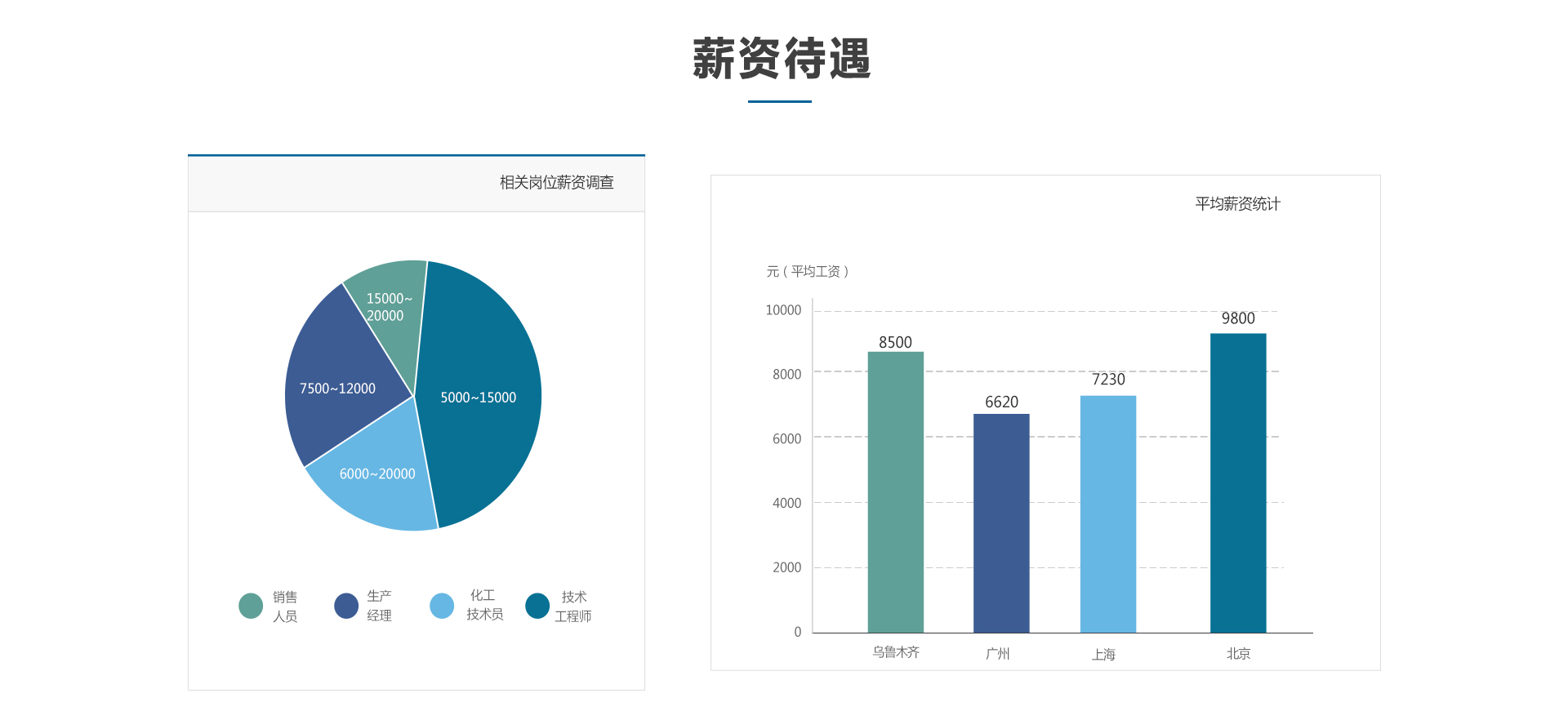The image size is (1568, 720).
Task: Click the 乌鲁木齐 bar showing 8500
Action: pyautogui.click(x=895, y=491)
